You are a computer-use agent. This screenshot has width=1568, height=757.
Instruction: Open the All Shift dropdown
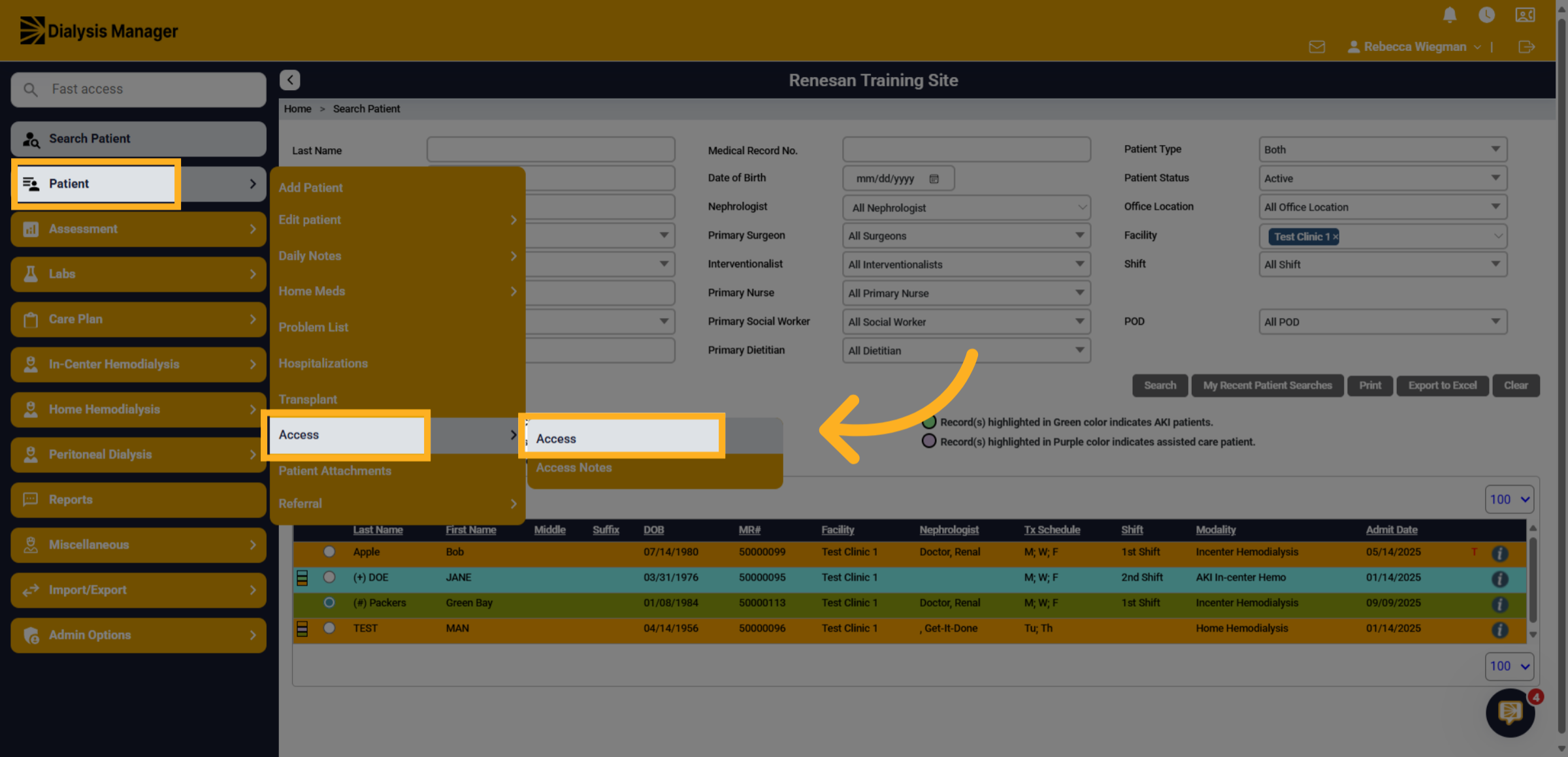click(x=1382, y=265)
